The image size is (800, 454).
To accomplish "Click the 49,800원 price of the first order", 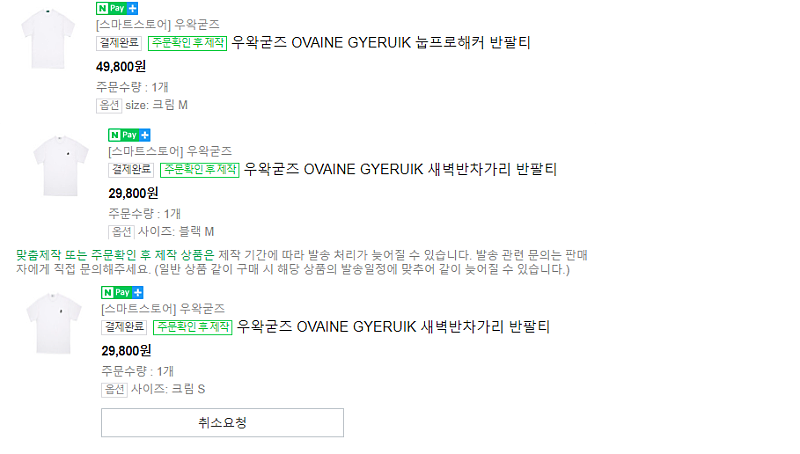I will pos(121,67).
